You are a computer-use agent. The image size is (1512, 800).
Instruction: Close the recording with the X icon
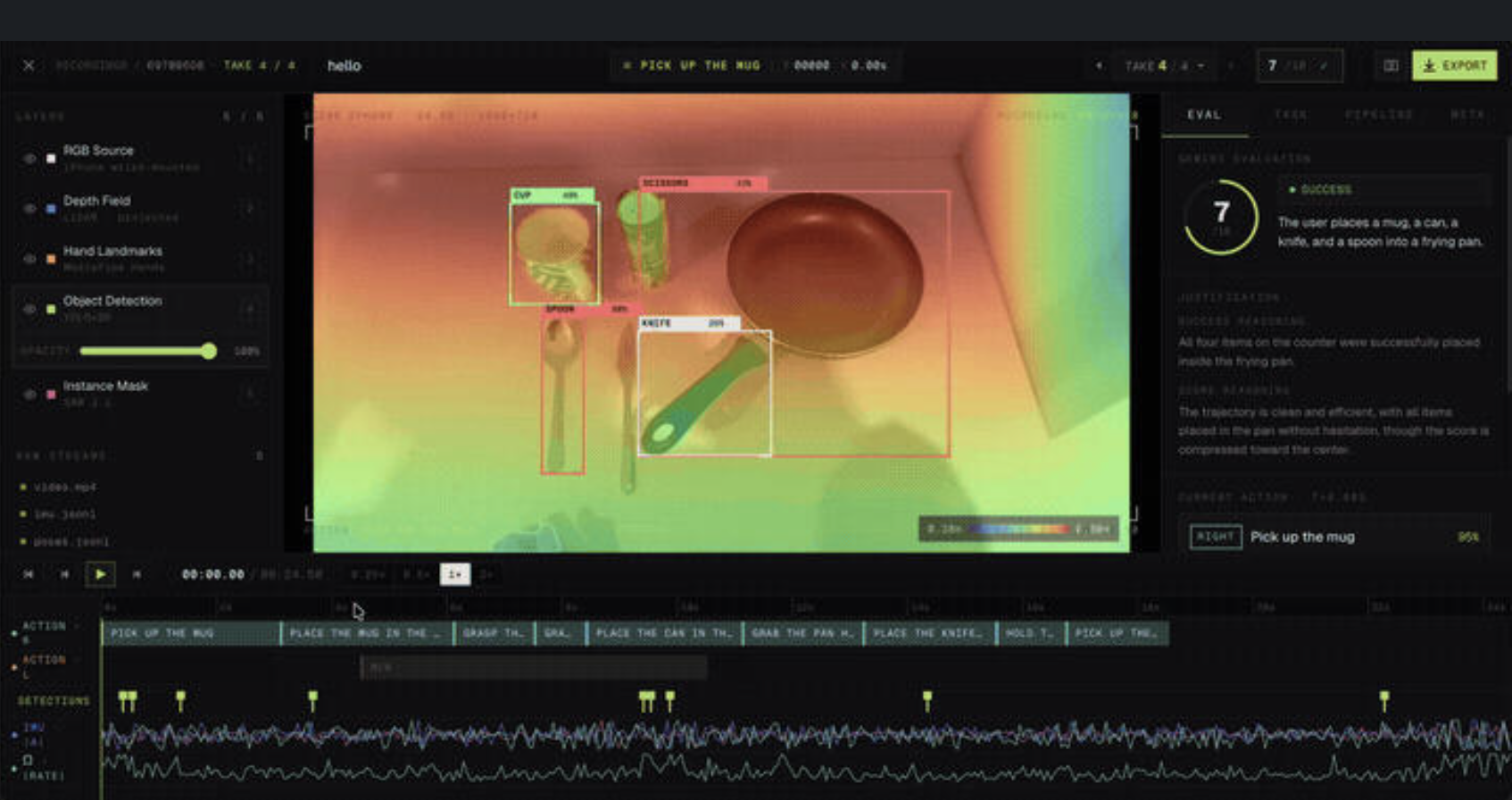[x=29, y=65]
